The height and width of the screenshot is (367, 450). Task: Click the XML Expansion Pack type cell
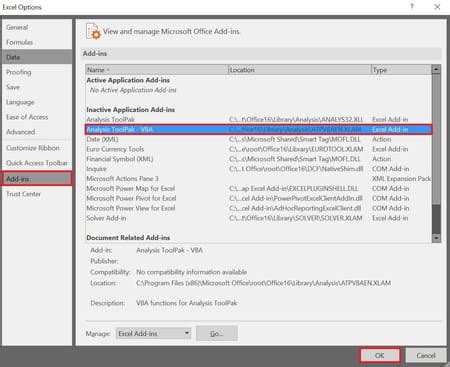pyautogui.click(x=401, y=178)
